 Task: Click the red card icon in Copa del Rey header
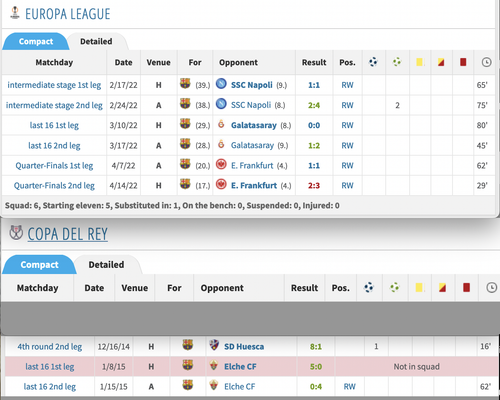click(x=466, y=287)
